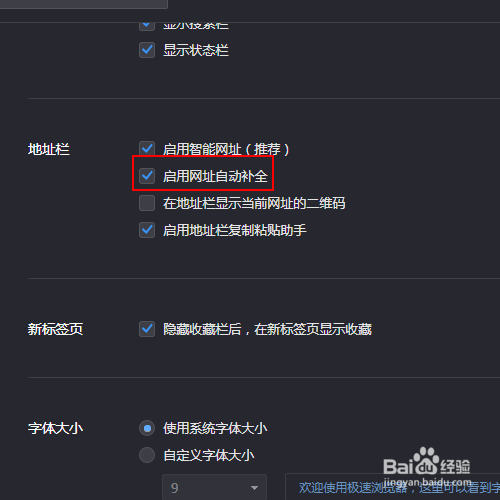Viewport: 500px width, 500px height.
Task: Toggle the 启用智能网址（推荐） checkbox
Action: (147, 149)
